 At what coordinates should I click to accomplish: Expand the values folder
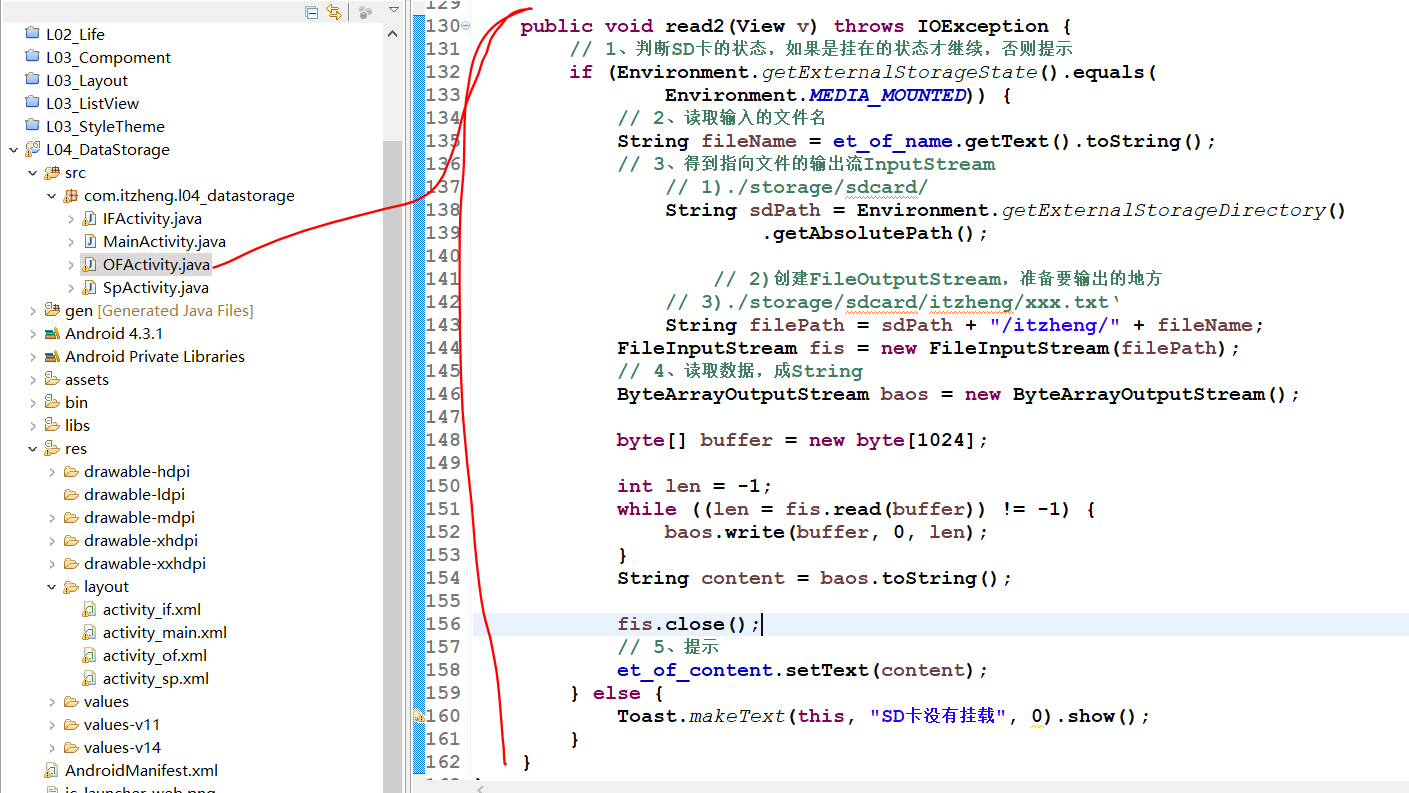(52, 701)
